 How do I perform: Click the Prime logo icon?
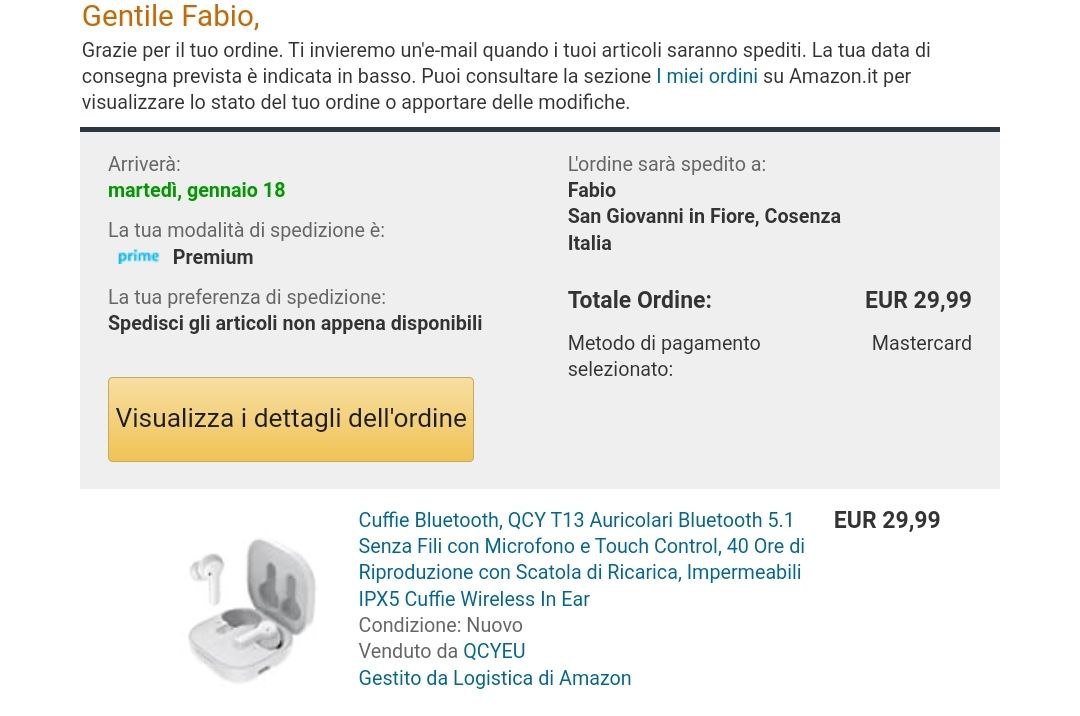pos(138,257)
